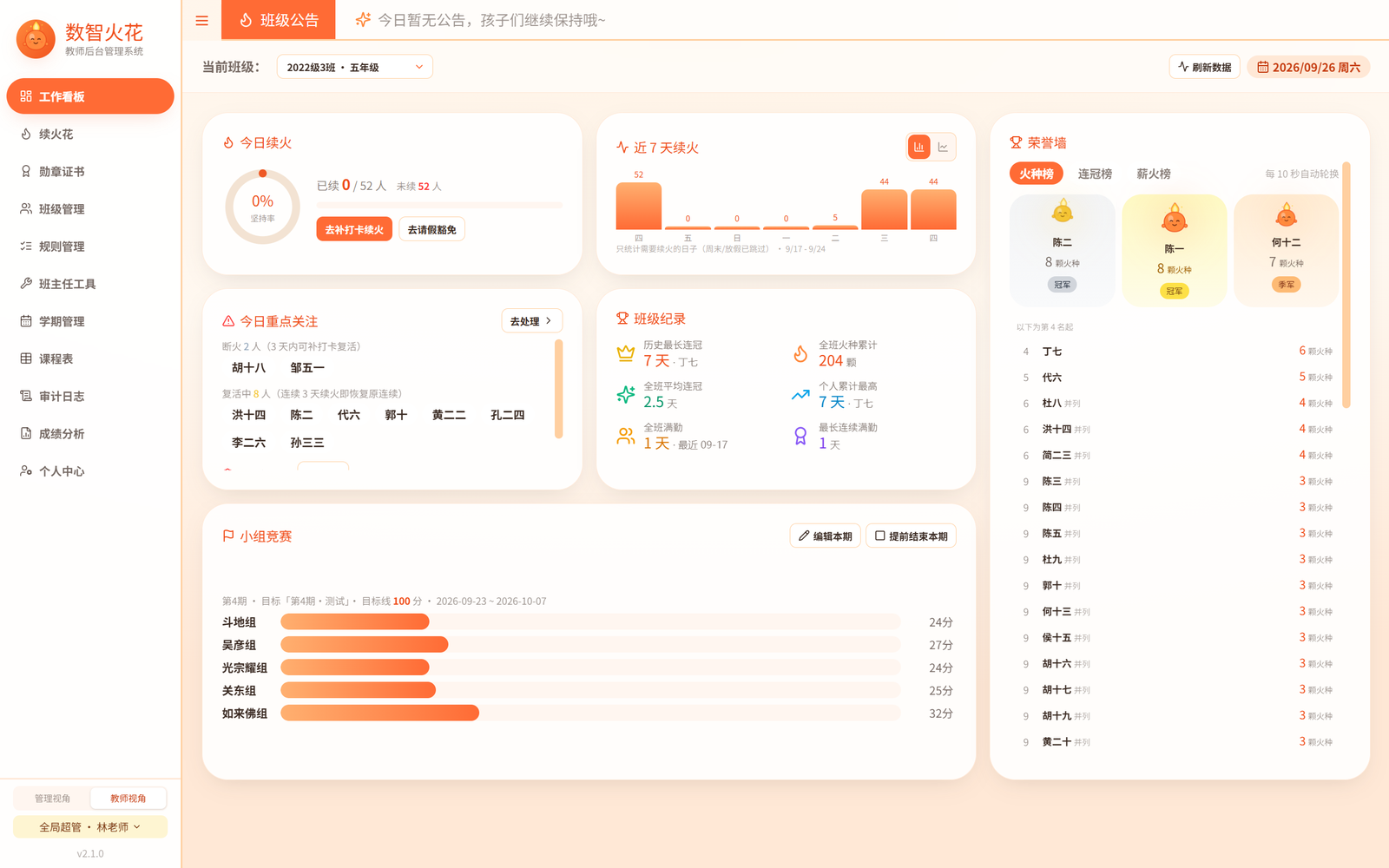Click the 个人中心 user icon
Image resolution: width=1389 pixels, height=868 pixels.
26,470
